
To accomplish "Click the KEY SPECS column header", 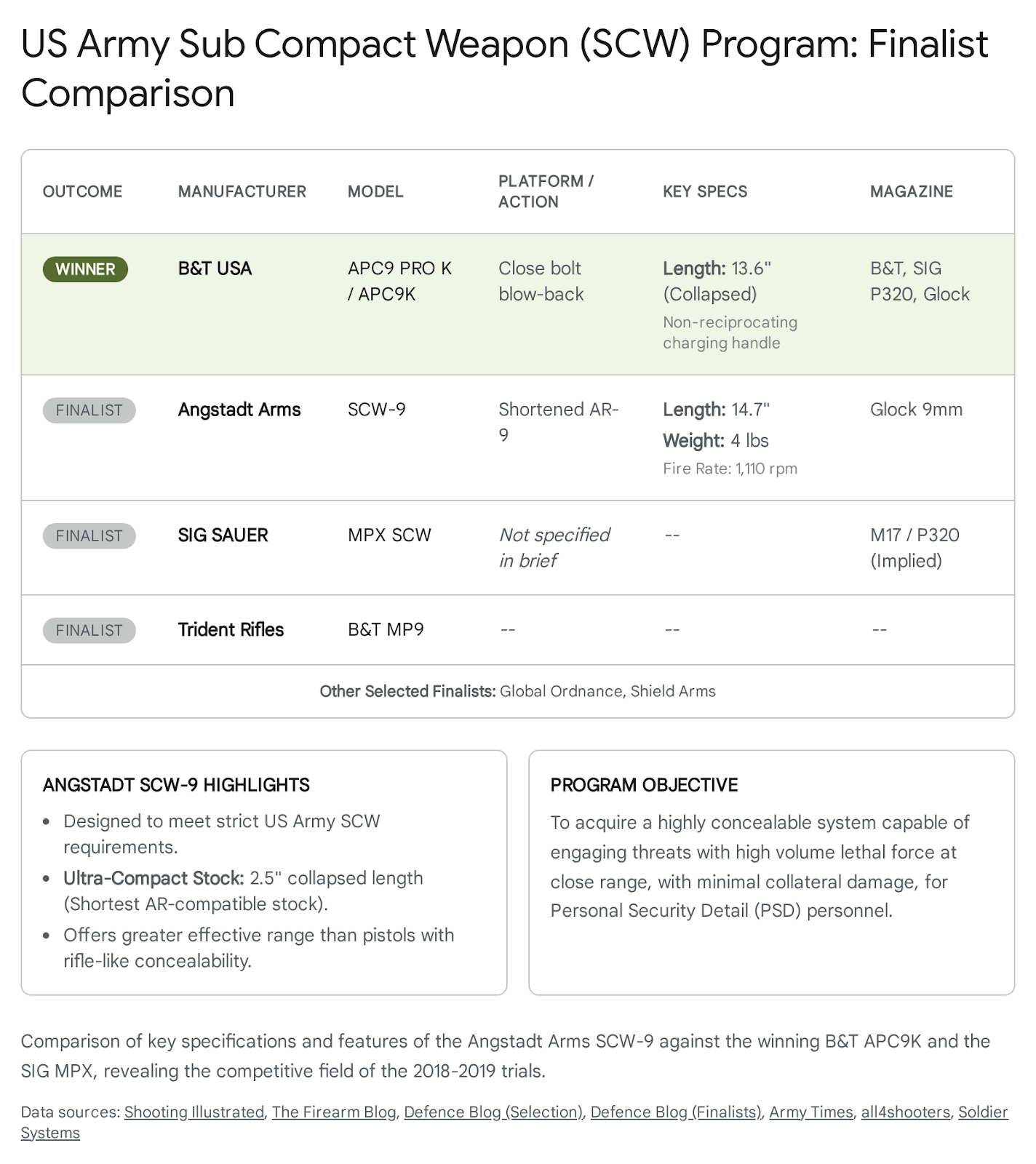I will click(704, 191).
